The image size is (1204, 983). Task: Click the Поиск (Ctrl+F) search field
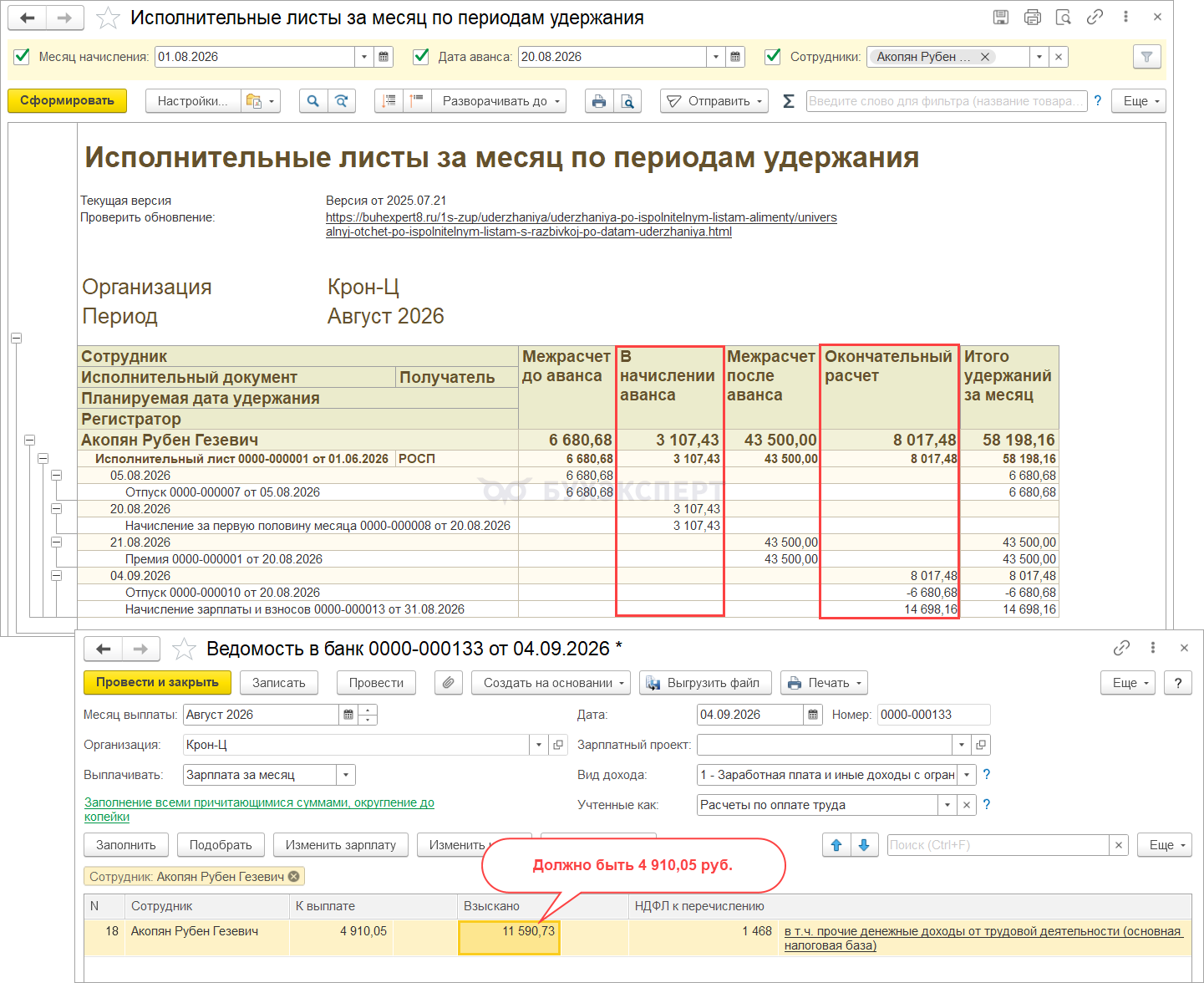tap(998, 845)
